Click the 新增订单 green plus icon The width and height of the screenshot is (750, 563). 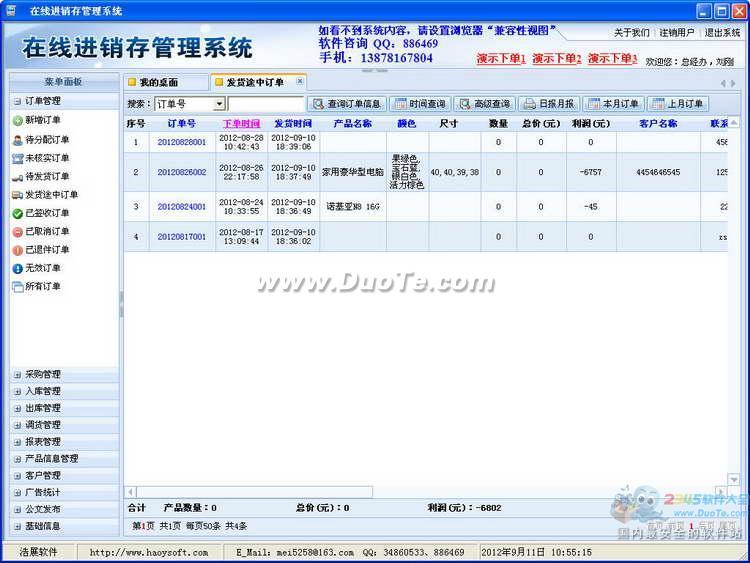coord(18,120)
